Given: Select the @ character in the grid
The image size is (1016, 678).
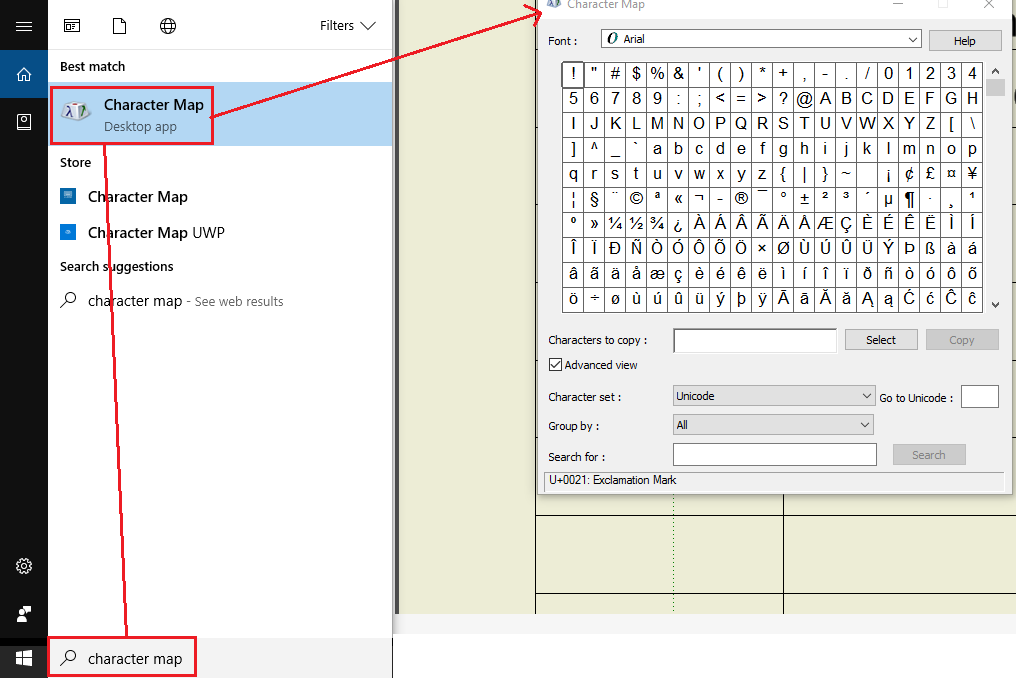Looking at the screenshot, I should [804, 99].
